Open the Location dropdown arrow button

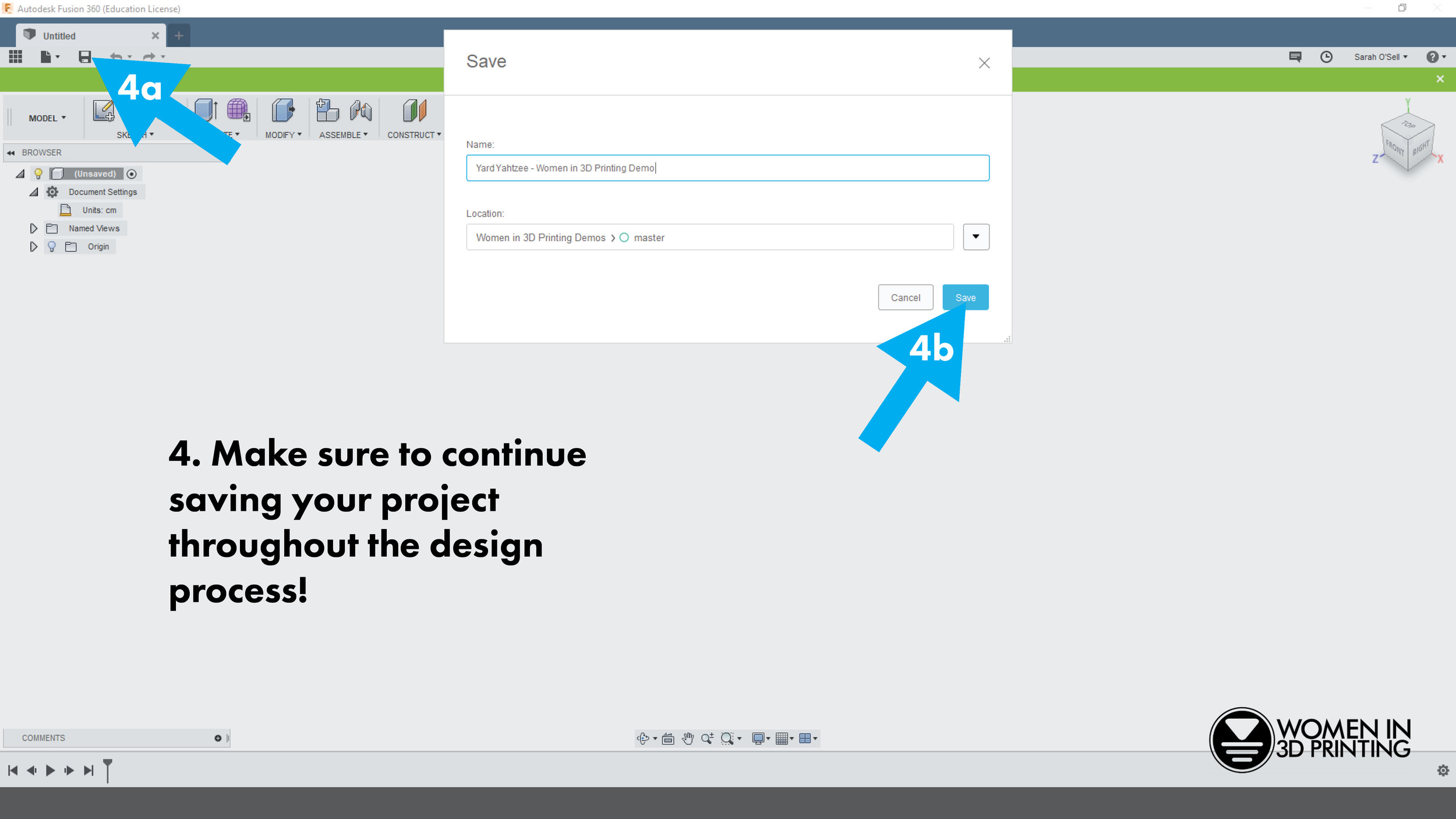(x=976, y=237)
